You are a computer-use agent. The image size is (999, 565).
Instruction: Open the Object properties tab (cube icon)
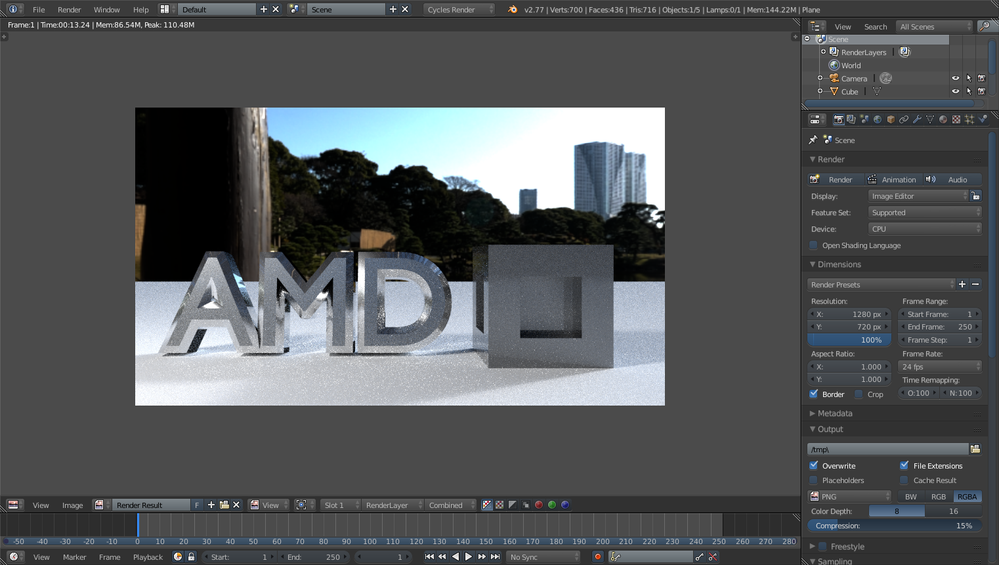pyautogui.click(x=891, y=119)
